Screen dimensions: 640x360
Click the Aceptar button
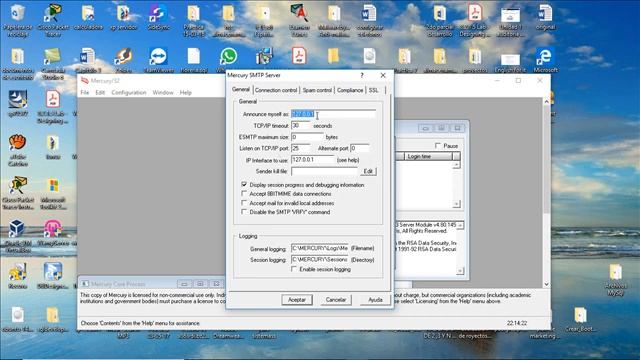[x=297, y=300]
